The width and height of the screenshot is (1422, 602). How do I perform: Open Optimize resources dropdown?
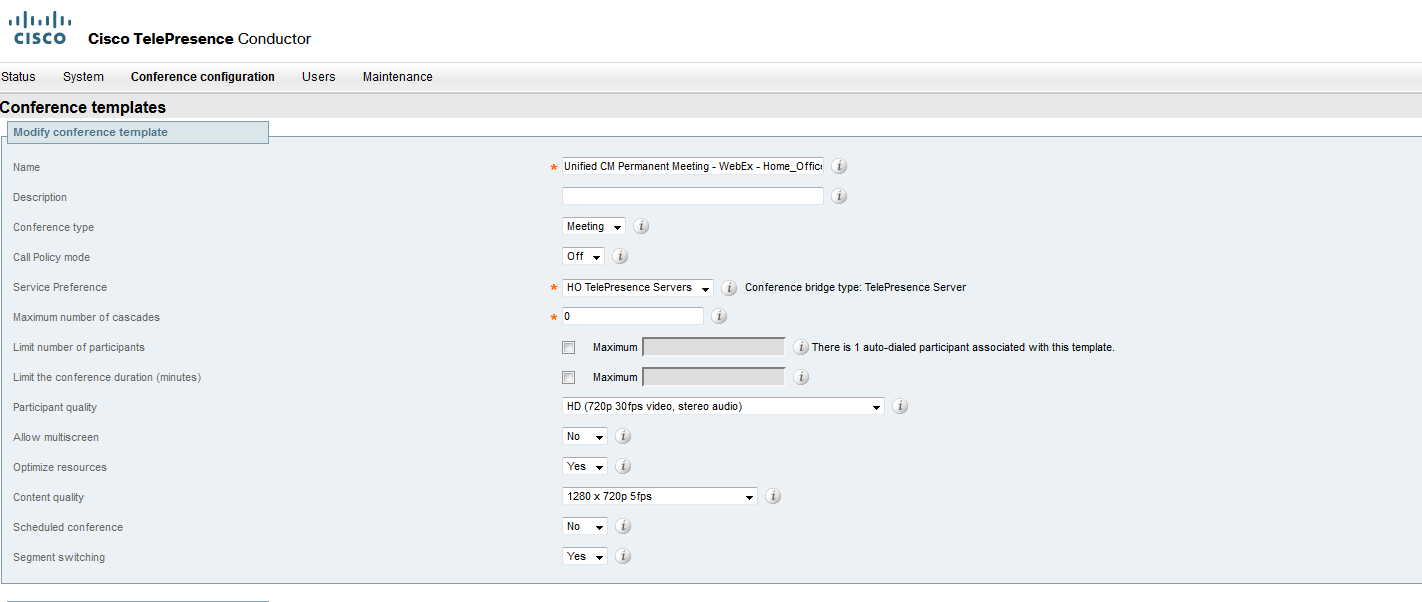click(x=585, y=467)
